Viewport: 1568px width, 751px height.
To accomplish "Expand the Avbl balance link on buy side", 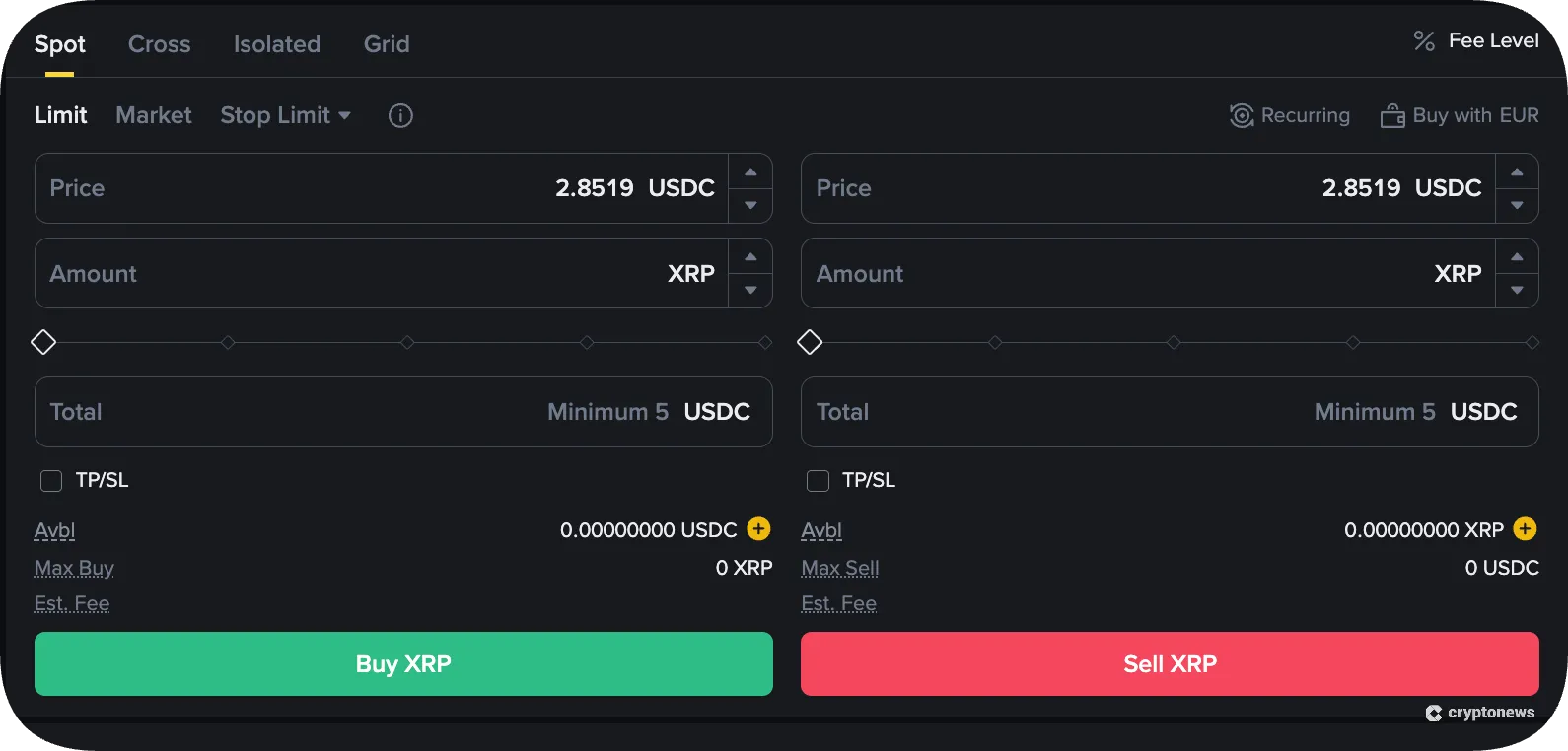I will coord(54,529).
